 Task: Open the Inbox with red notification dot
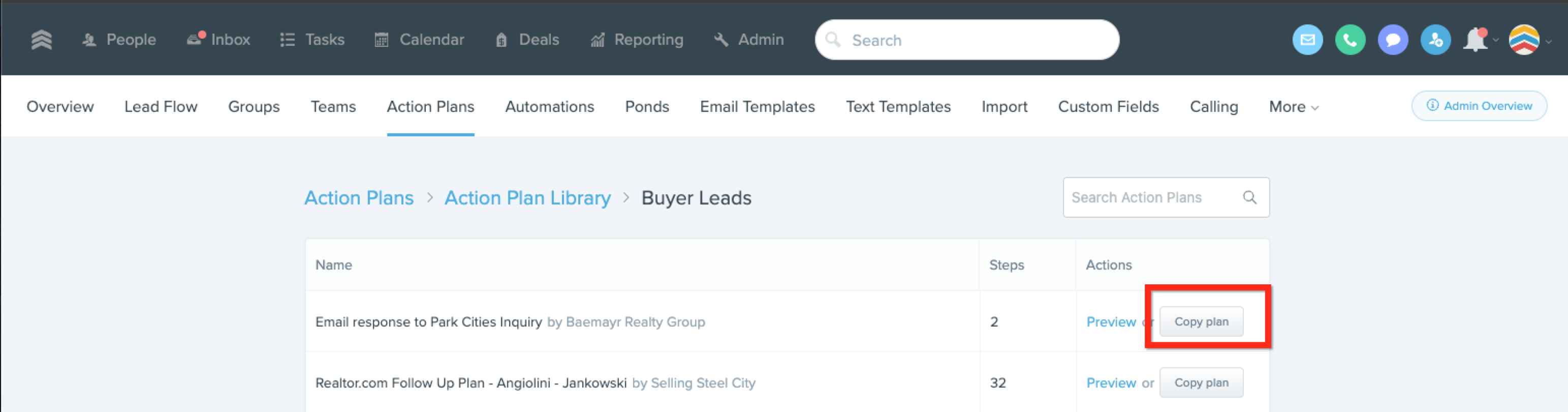pos(218,40)
